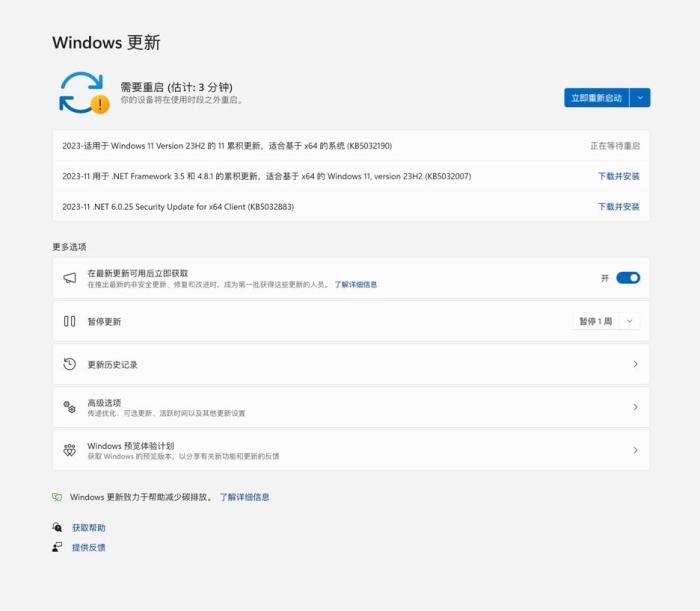700x611 pixels.
Task: Click the 高级选项 title
Action: (104, 403)
